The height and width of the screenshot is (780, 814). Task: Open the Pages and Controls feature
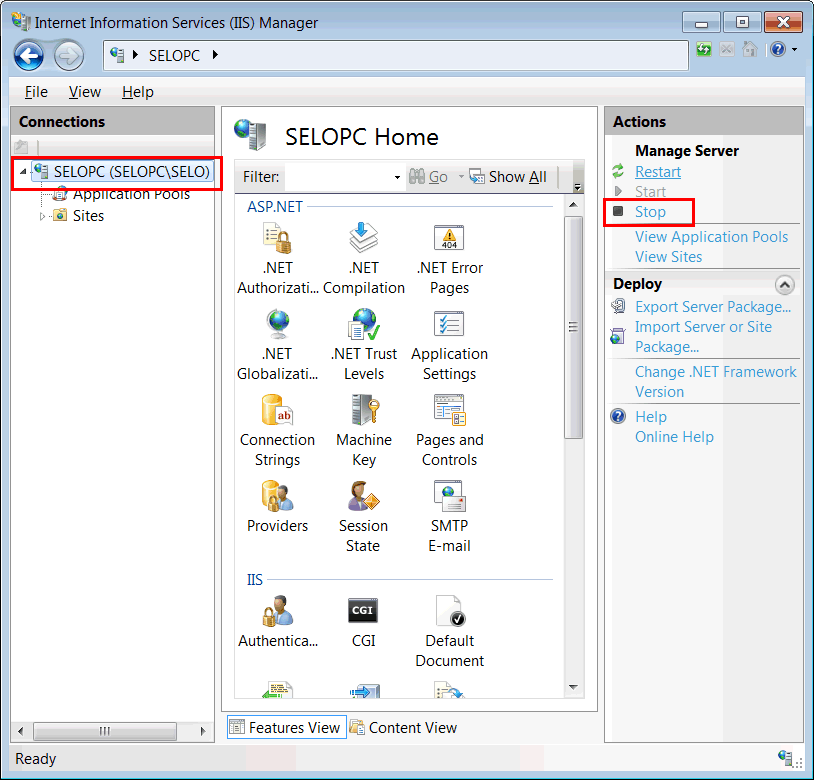pyautogui.click(x=450, y=430)
